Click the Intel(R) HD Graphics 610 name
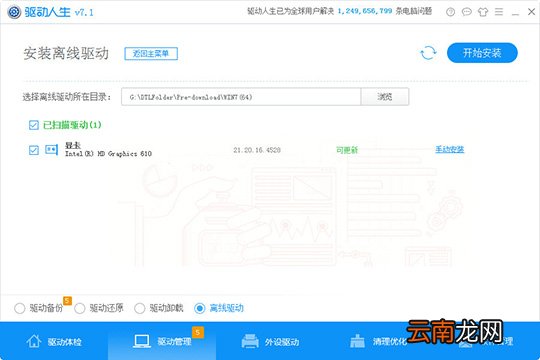This screenshot has width=540, height=360. point(108,154)
